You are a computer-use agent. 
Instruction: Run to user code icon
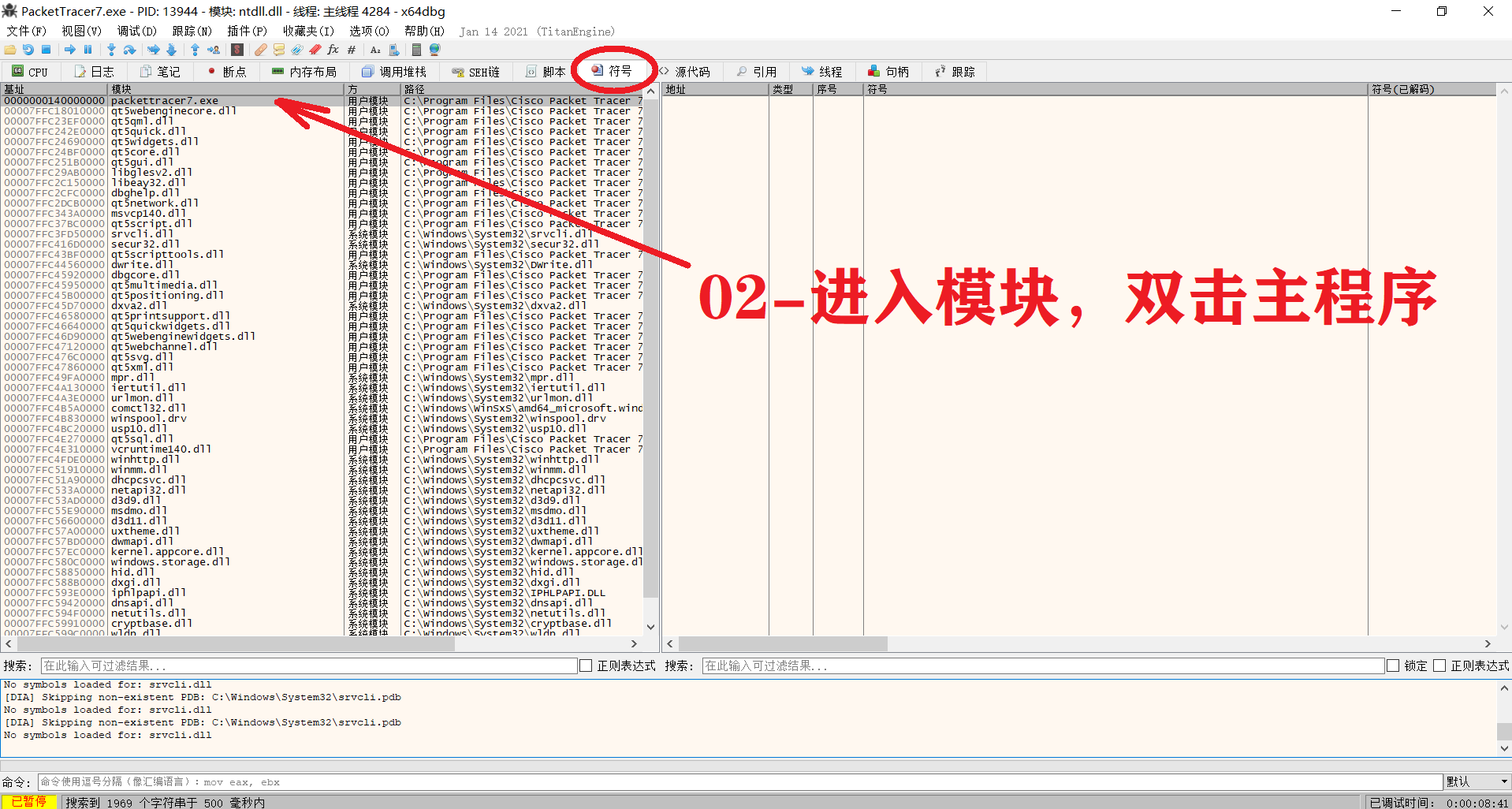pyautogui.click(x=214, y=50)
